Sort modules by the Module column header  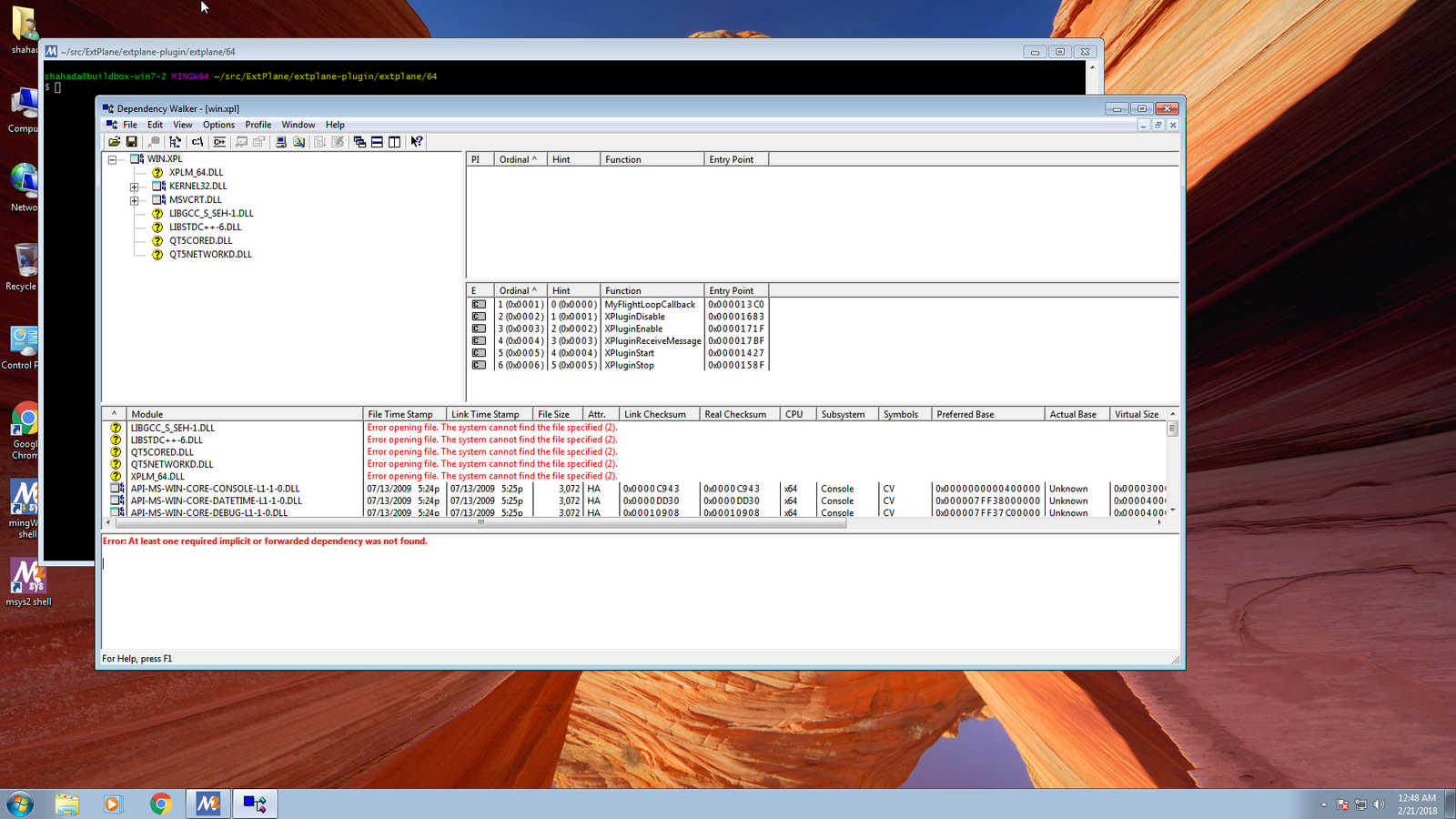coord(245,414)
